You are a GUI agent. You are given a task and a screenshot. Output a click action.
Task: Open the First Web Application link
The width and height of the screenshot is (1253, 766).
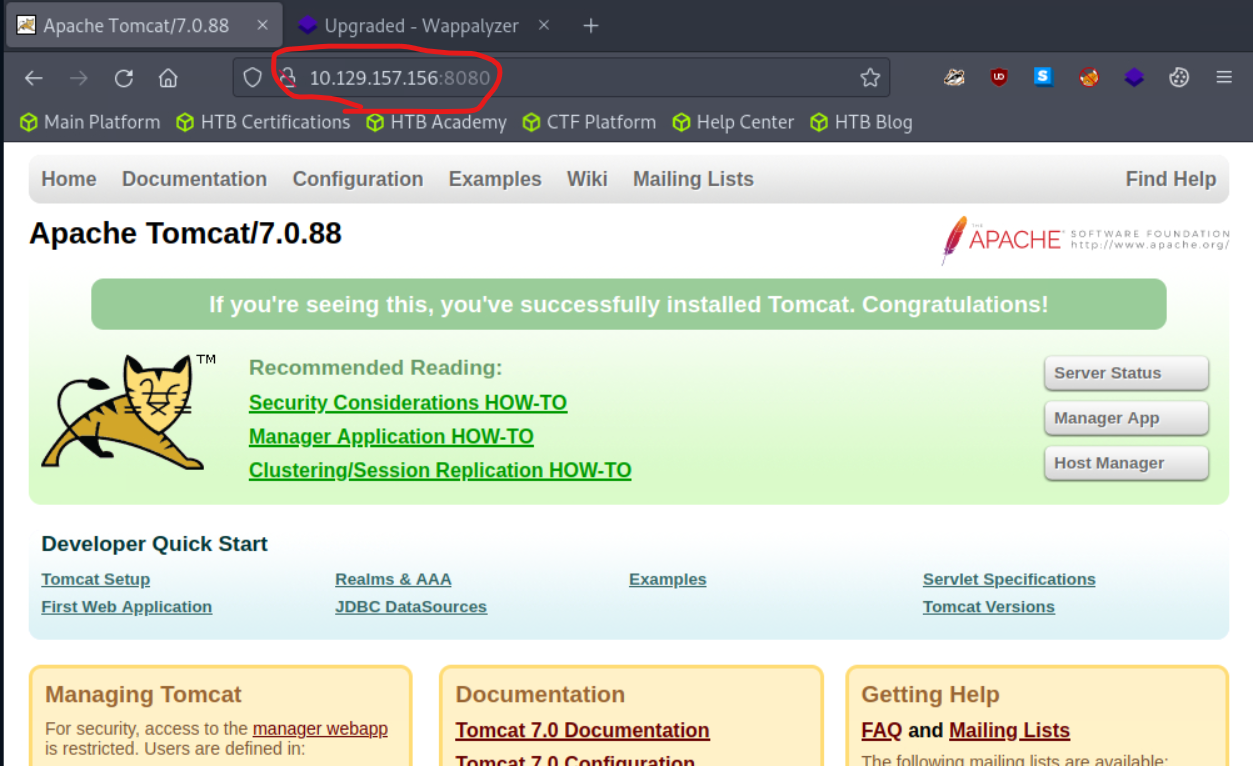click(127, 607)
